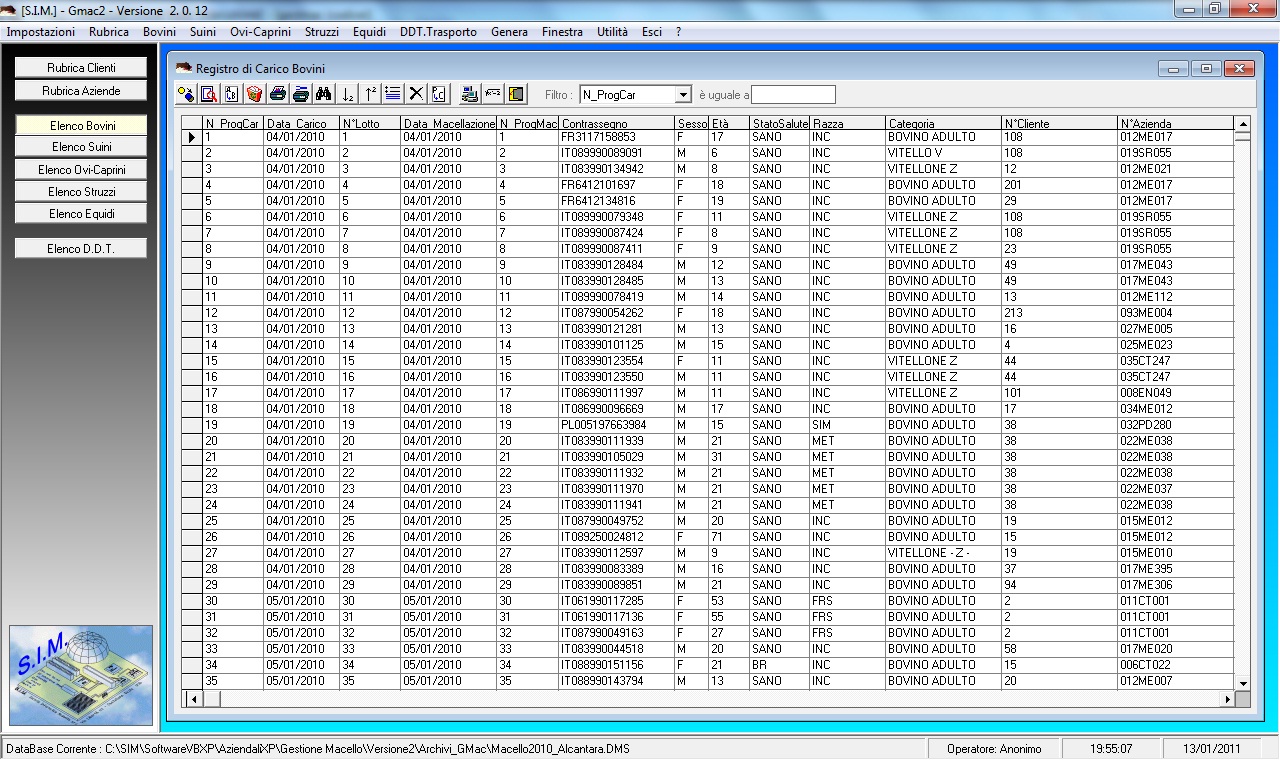This screenshot has width=1280, height=760.
Task: Click the S.I.M. logo image
Action: (81, 675)
